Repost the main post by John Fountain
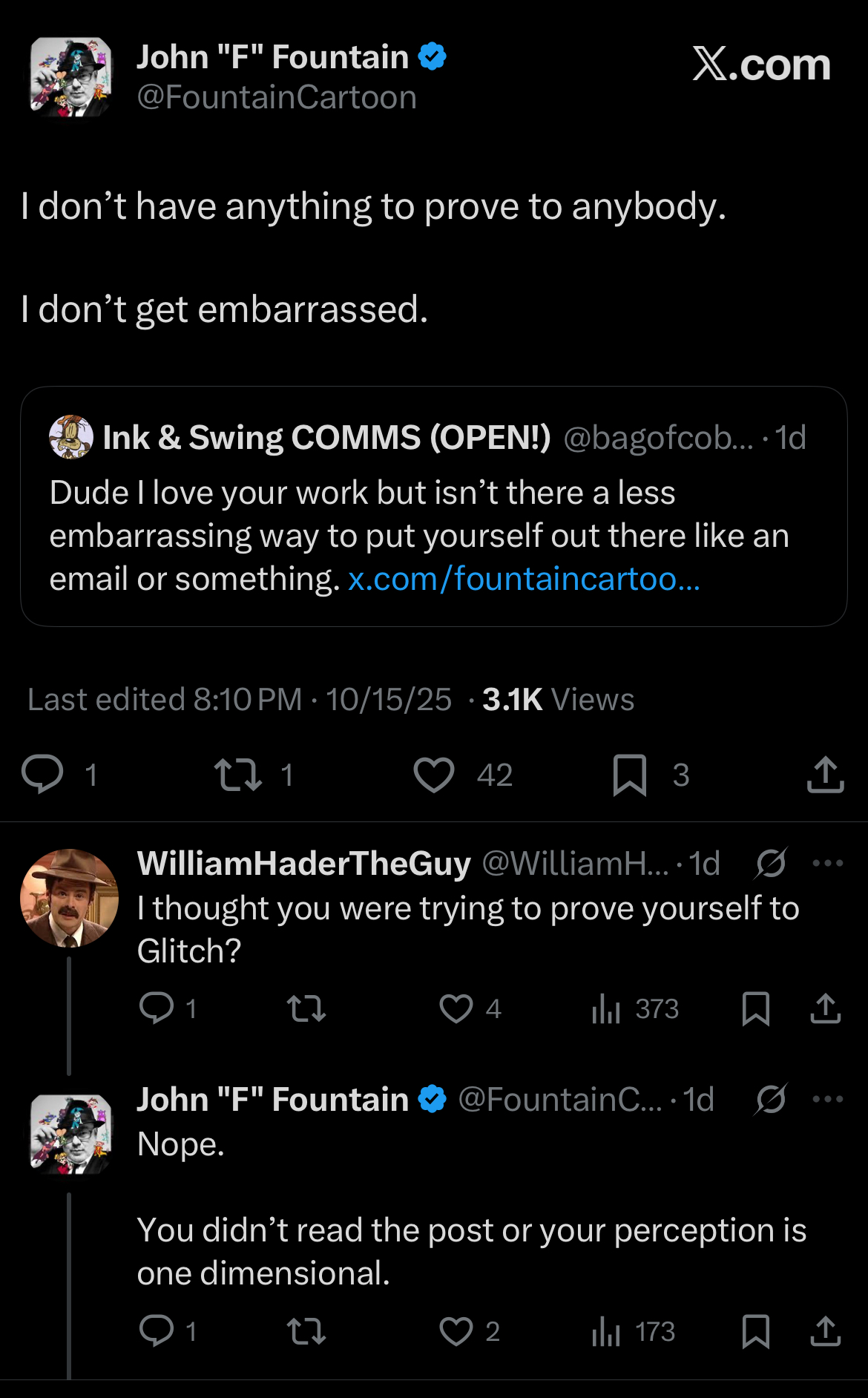 [x=238, y=775]
